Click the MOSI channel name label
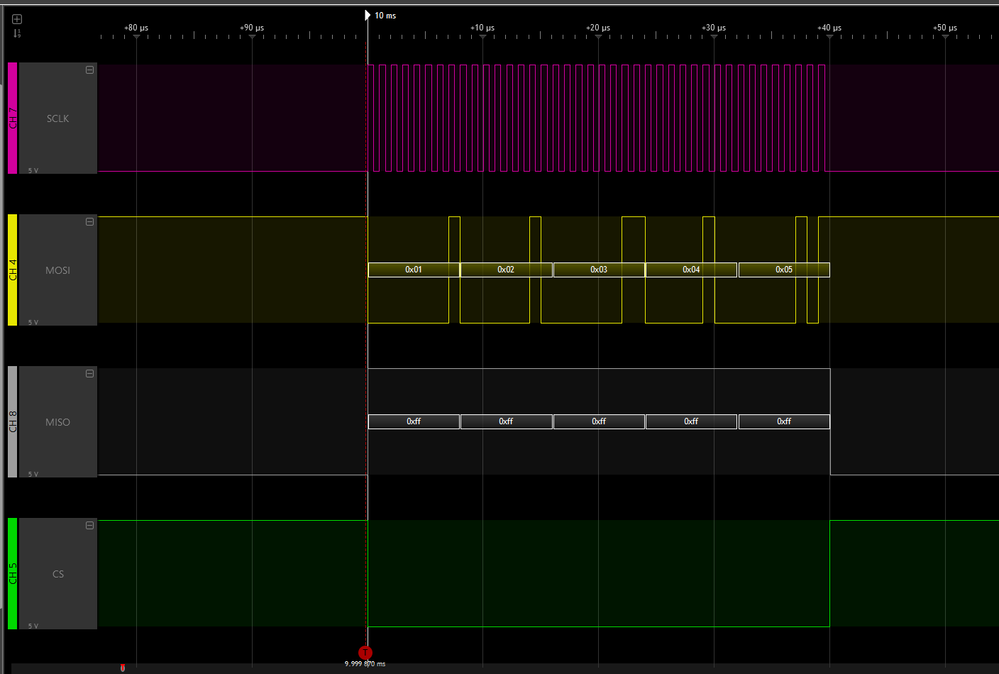The width and height of the screenshot is (999, 674). (x=56, y=270)
